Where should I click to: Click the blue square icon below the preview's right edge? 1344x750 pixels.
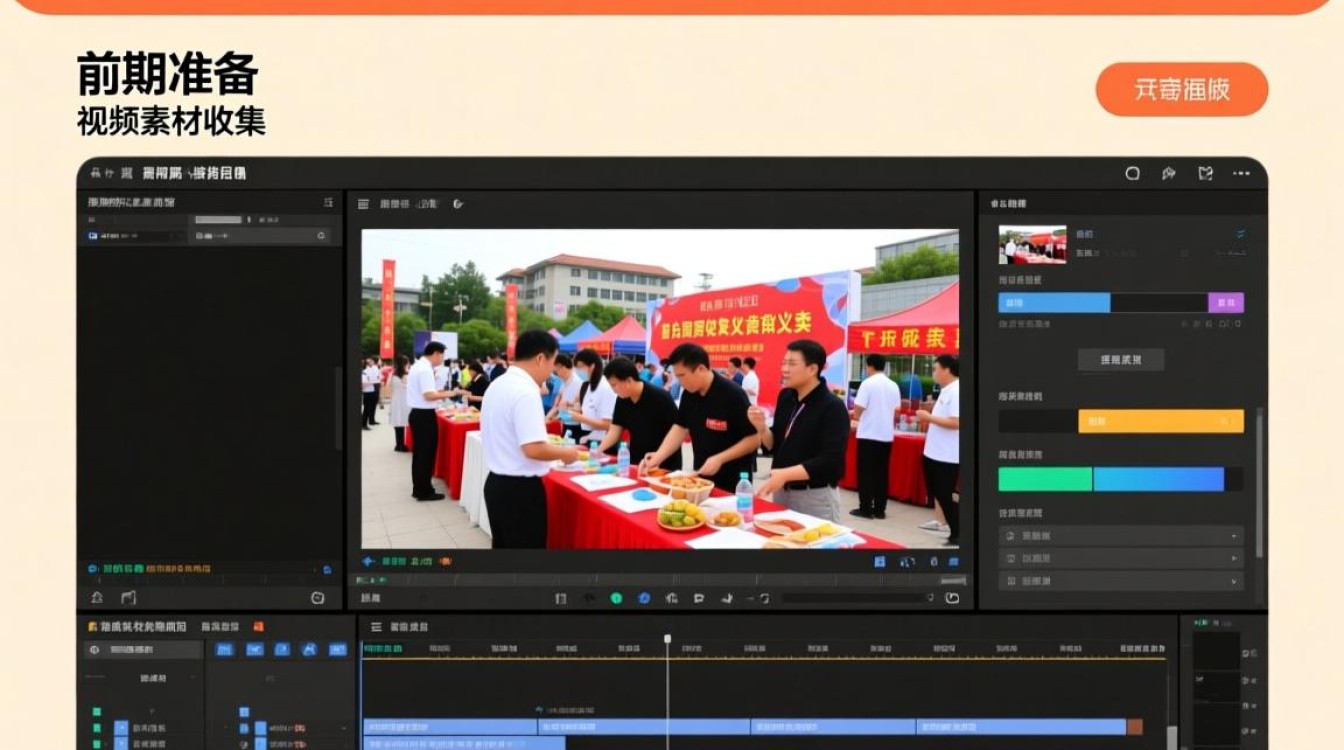click(880, 562)
